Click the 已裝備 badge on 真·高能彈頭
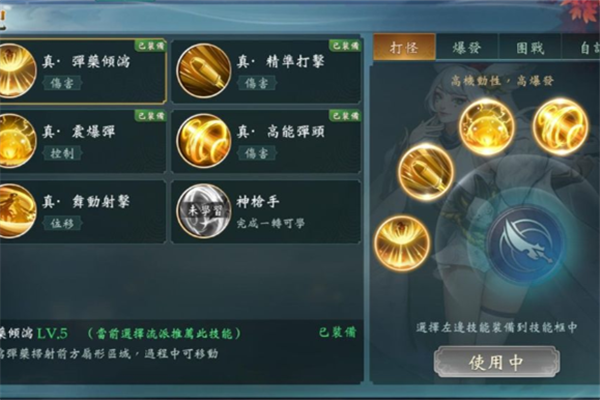This screenshot has width=600, height=400. click(x=345, y=116)
